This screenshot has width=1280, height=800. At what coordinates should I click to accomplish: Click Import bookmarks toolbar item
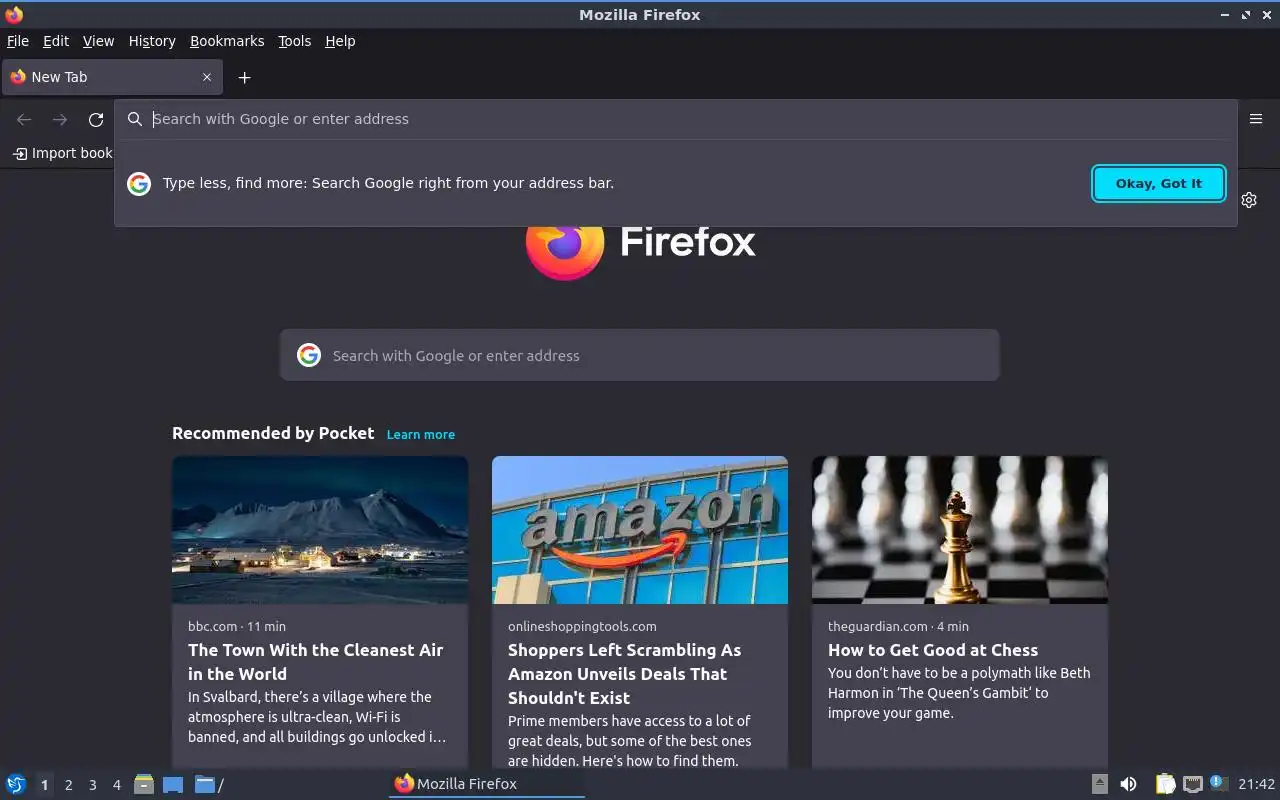62,153
